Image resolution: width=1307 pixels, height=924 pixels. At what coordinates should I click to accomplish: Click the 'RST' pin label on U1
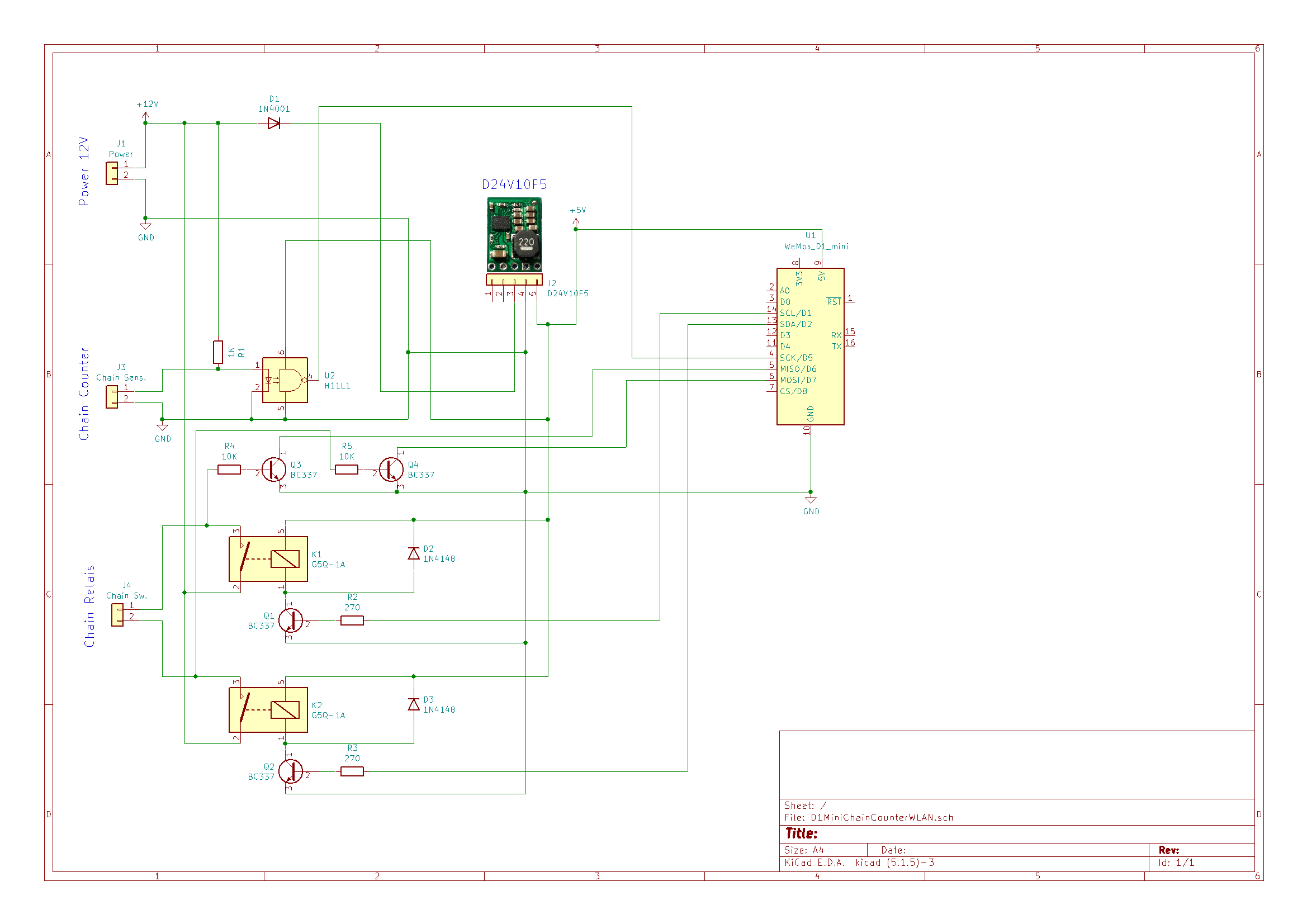(834, 302)
